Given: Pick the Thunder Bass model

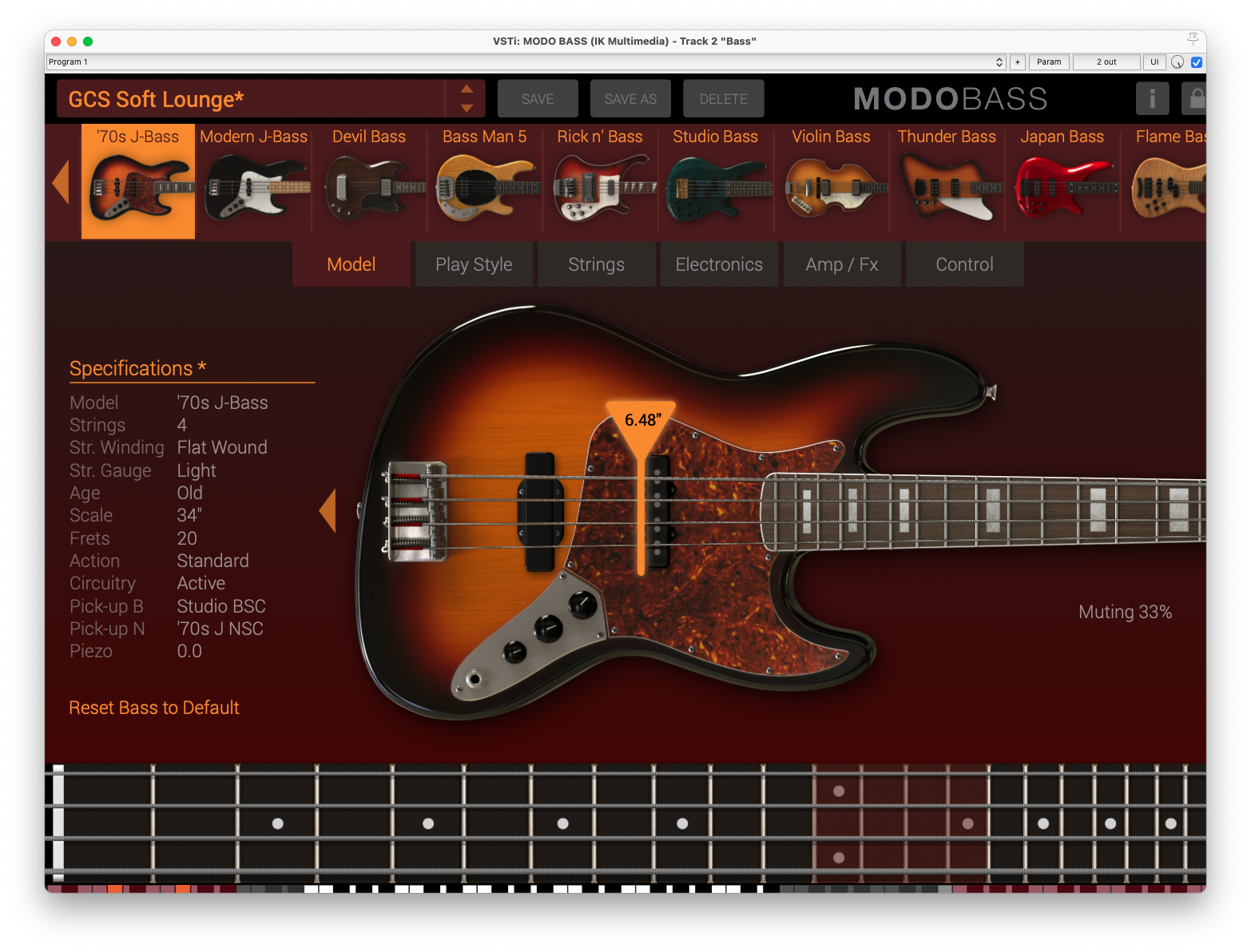Looking at the screenshot, I should [x=947, y=181].
